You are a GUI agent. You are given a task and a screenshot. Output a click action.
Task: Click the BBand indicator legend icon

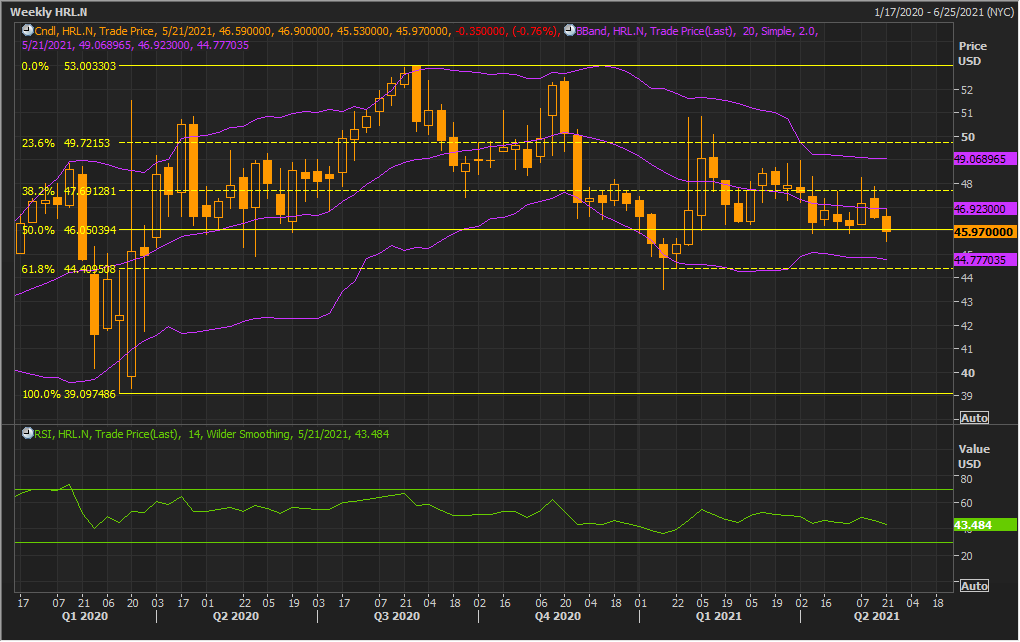(569, 30)
